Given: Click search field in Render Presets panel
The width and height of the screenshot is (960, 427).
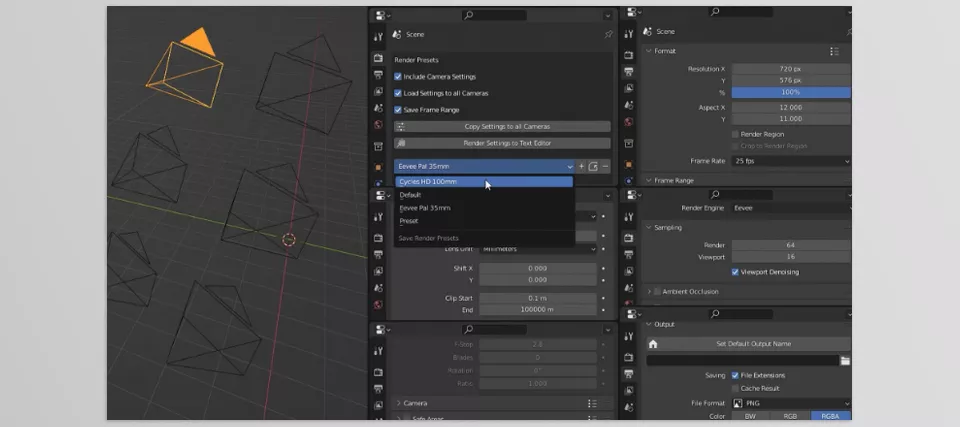Looking at the screenshot, I should point(495,15).
